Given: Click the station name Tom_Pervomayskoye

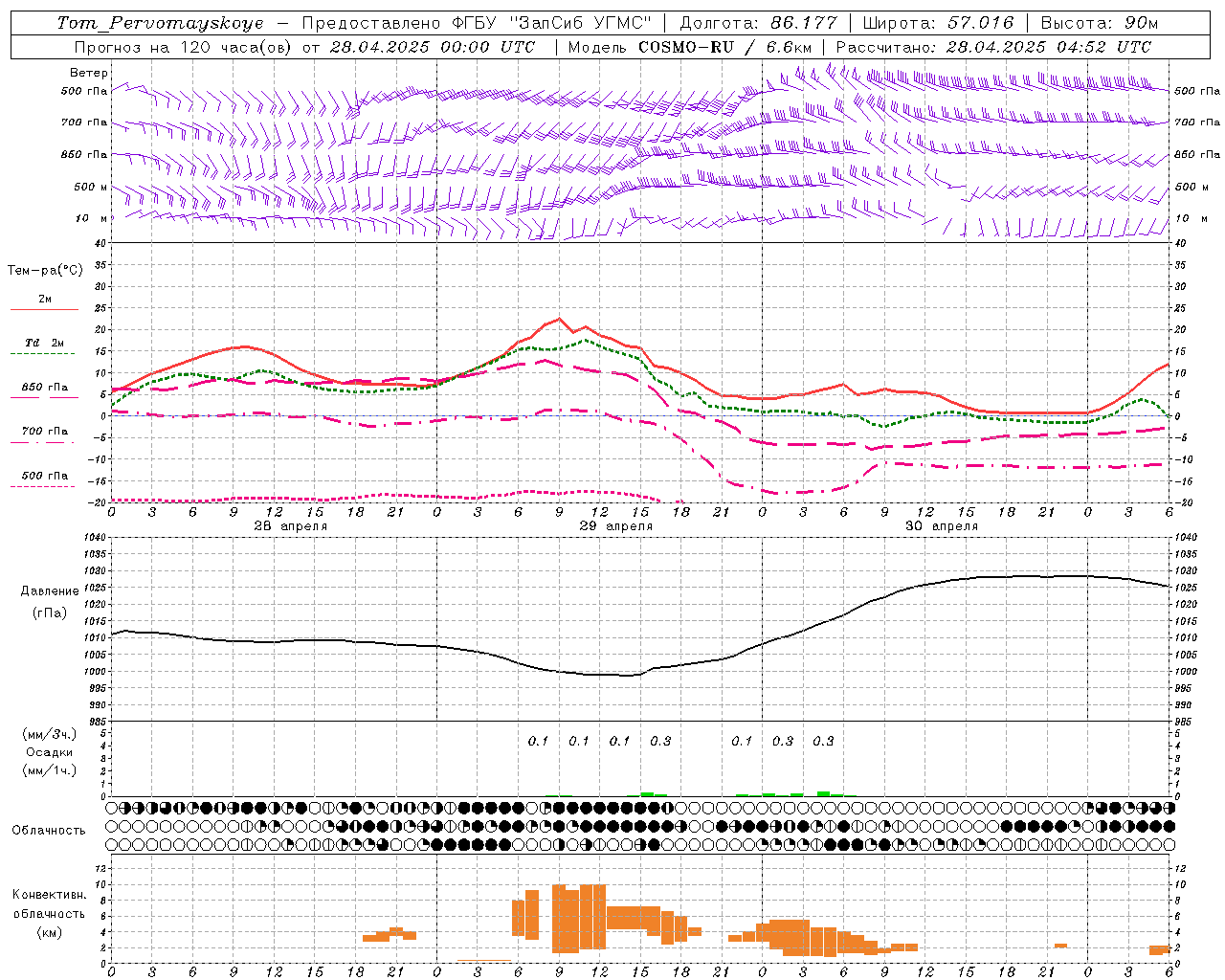Looking at the screenshot, I should click(160, 23).
